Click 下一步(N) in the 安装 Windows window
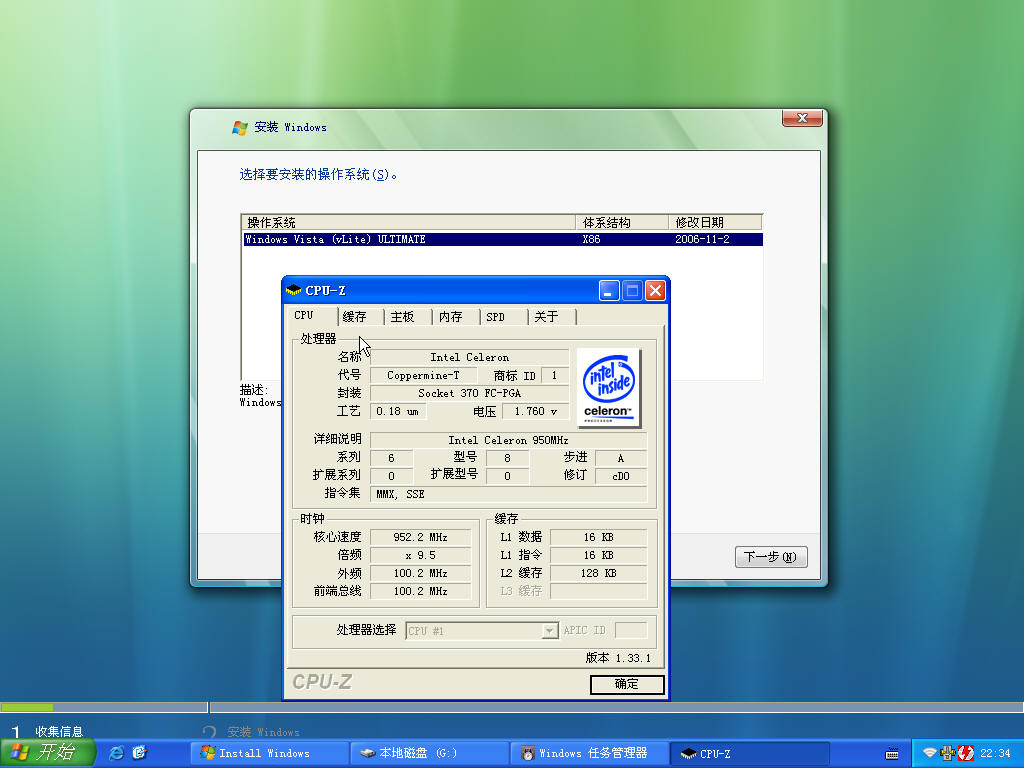Viewport: 1024px width, 768px height. tap(771, 557)
